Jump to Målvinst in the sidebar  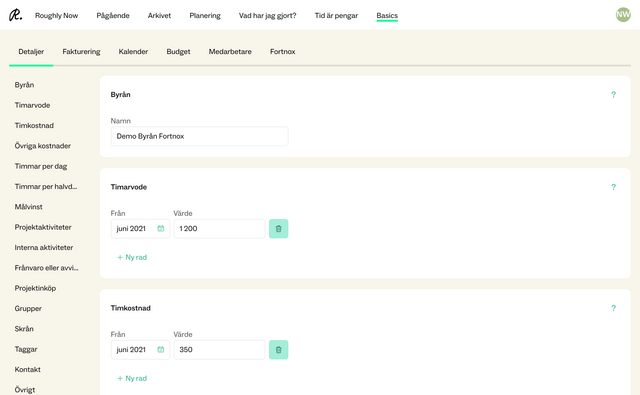(x=29, y=207)
